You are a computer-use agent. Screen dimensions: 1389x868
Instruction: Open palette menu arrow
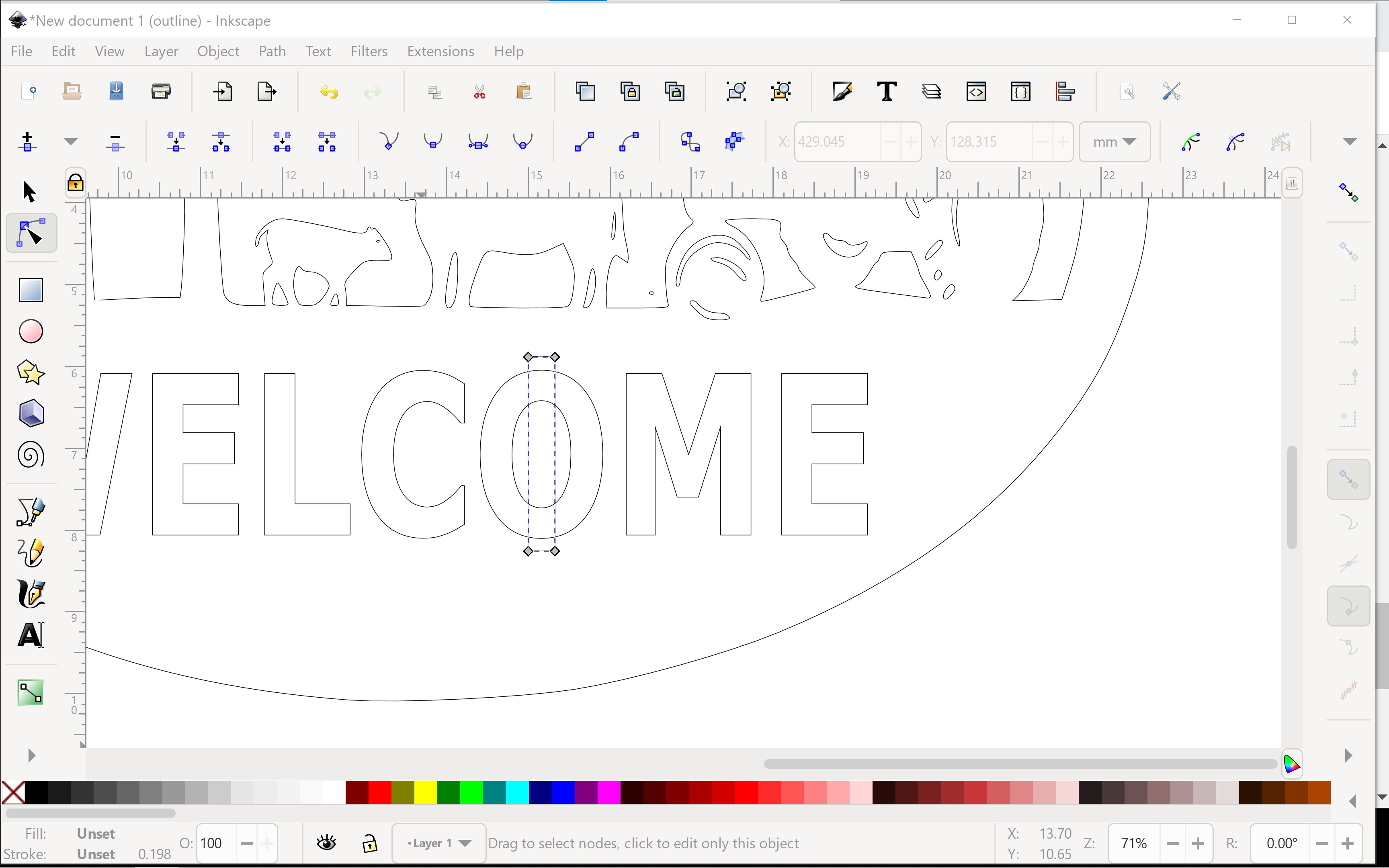tap(1353, 801)
